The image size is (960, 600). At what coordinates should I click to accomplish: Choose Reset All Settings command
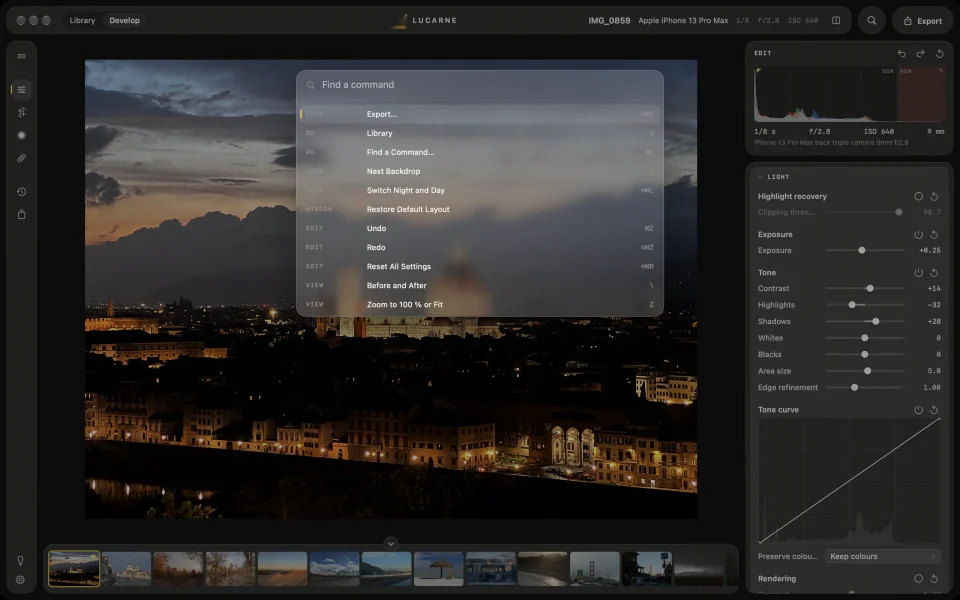pos(479,266)
